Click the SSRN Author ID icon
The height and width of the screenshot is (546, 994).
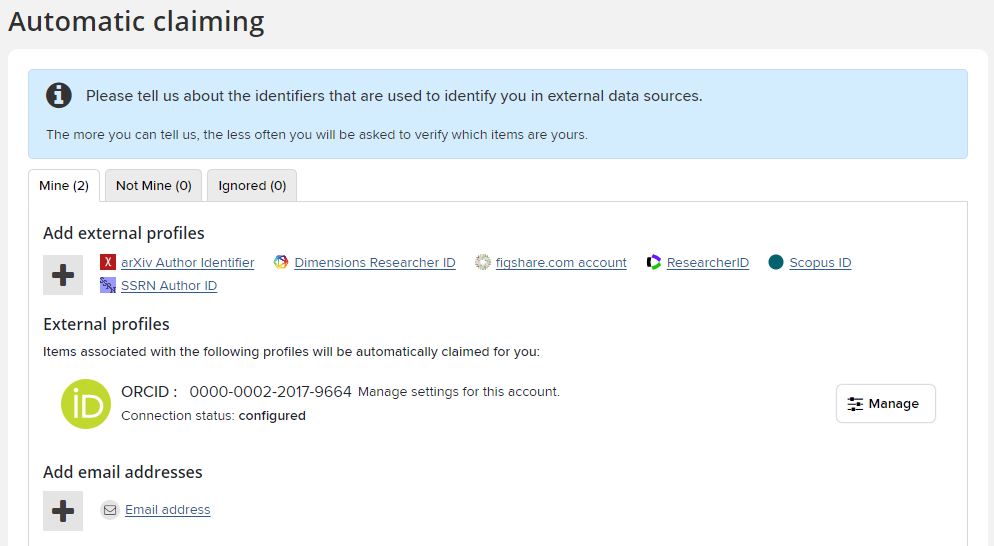click(108, 285)
